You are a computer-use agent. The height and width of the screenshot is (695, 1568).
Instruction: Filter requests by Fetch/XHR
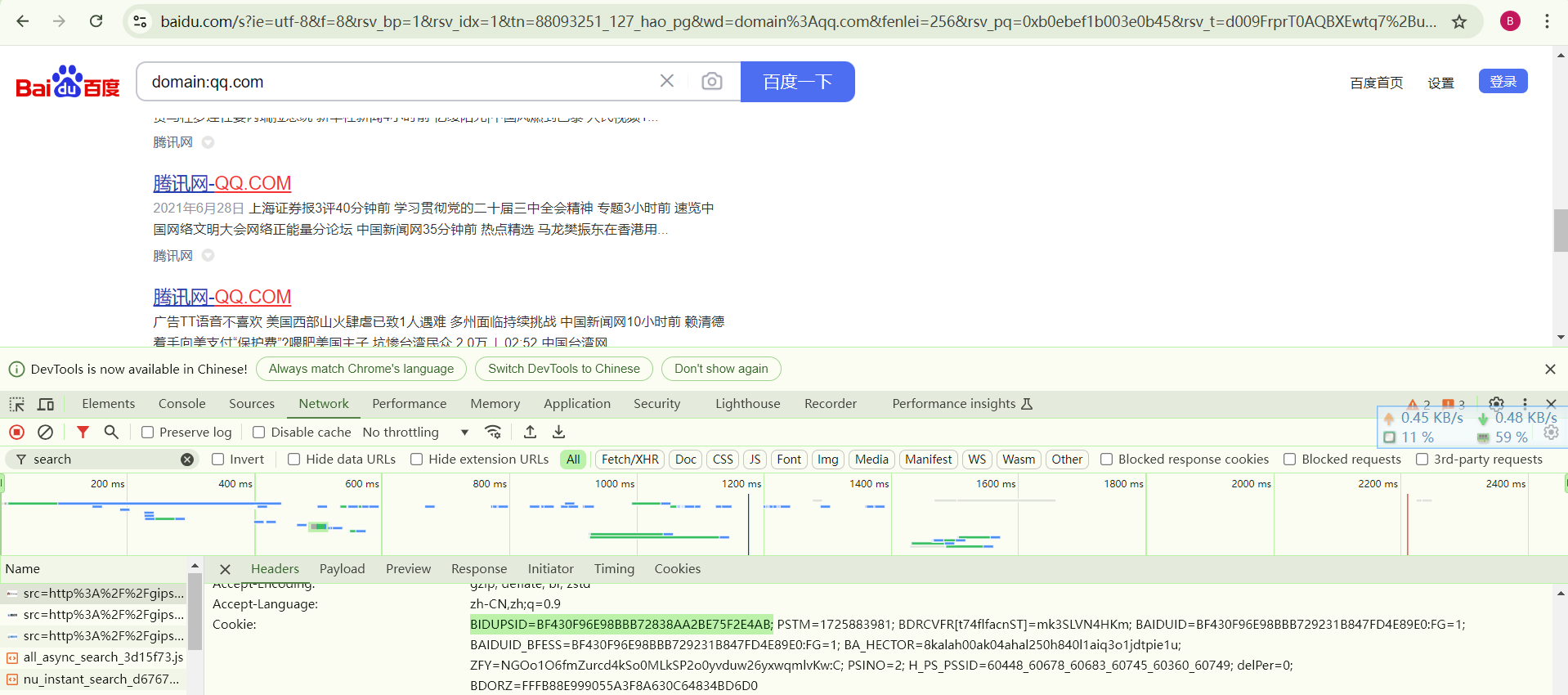point(630,460)
